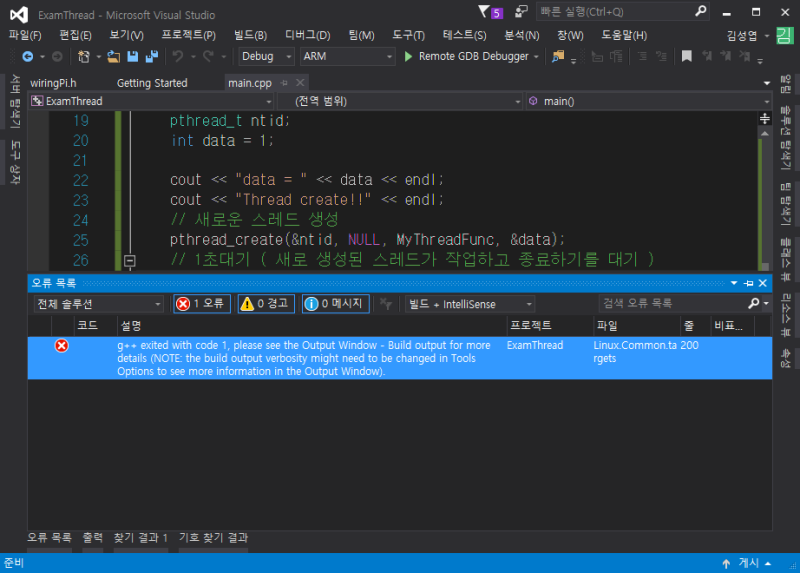Toggle the bookmark icon in toolbar
Screen dimensions: 800x573
point(687,57)
